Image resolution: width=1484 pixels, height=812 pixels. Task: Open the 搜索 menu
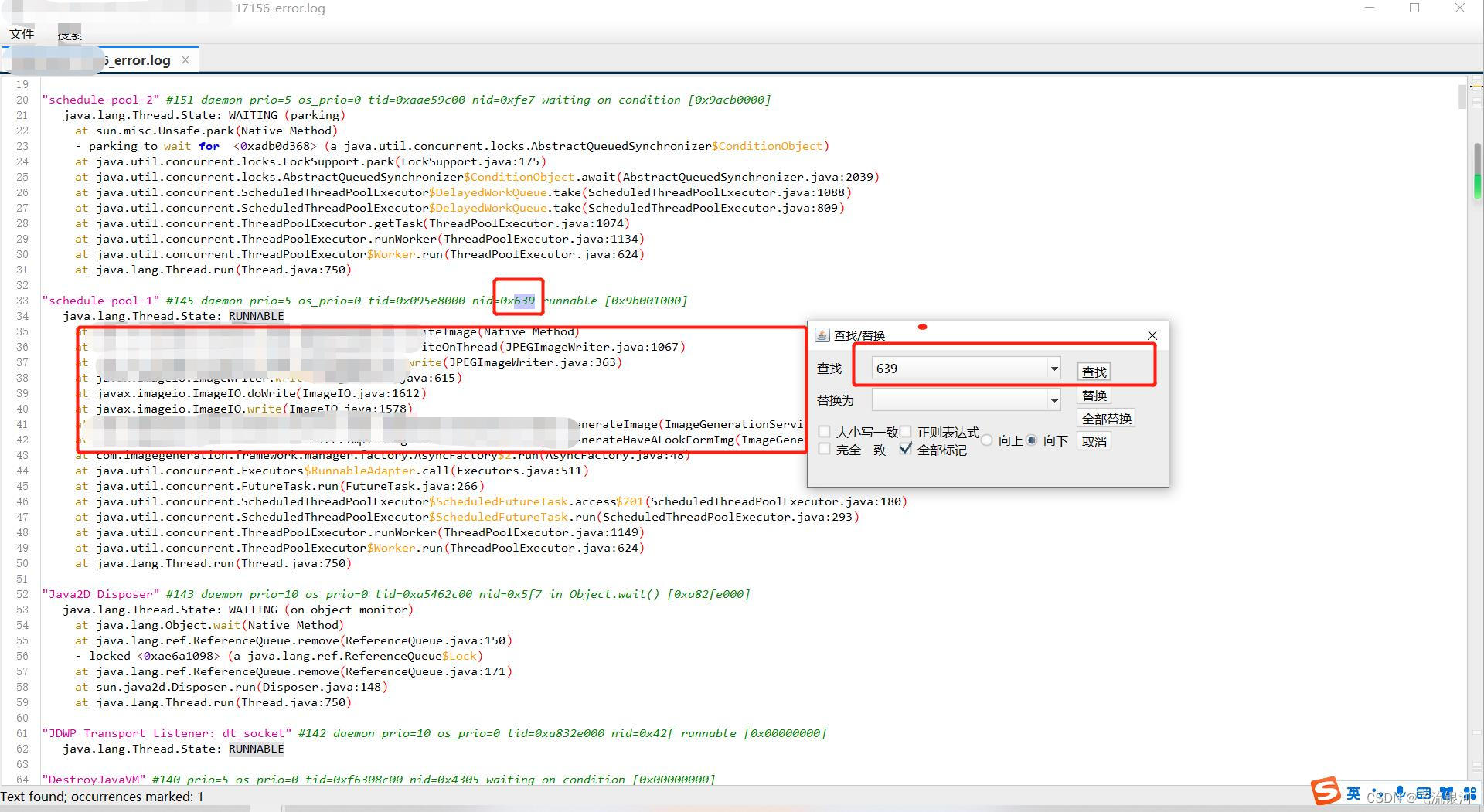pyautogui.click(x=70, y=35)
